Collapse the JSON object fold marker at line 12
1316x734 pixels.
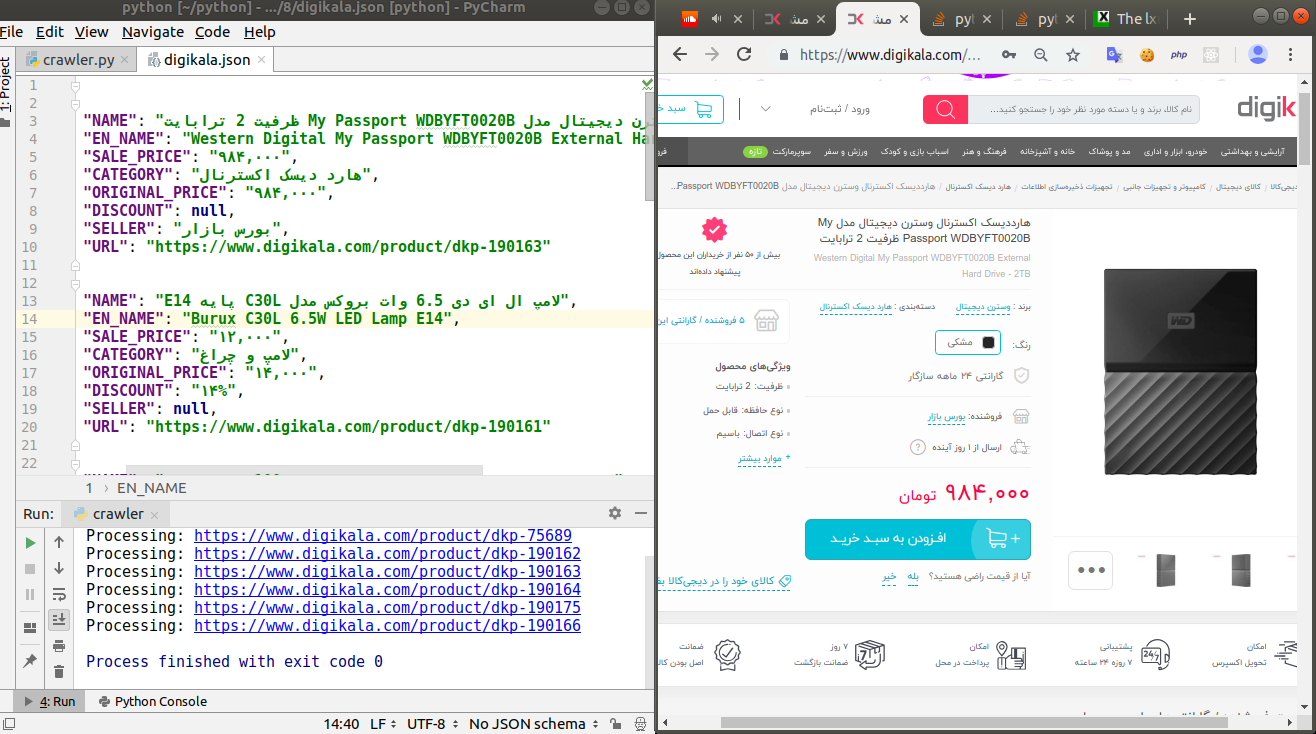tap(76, 283)
